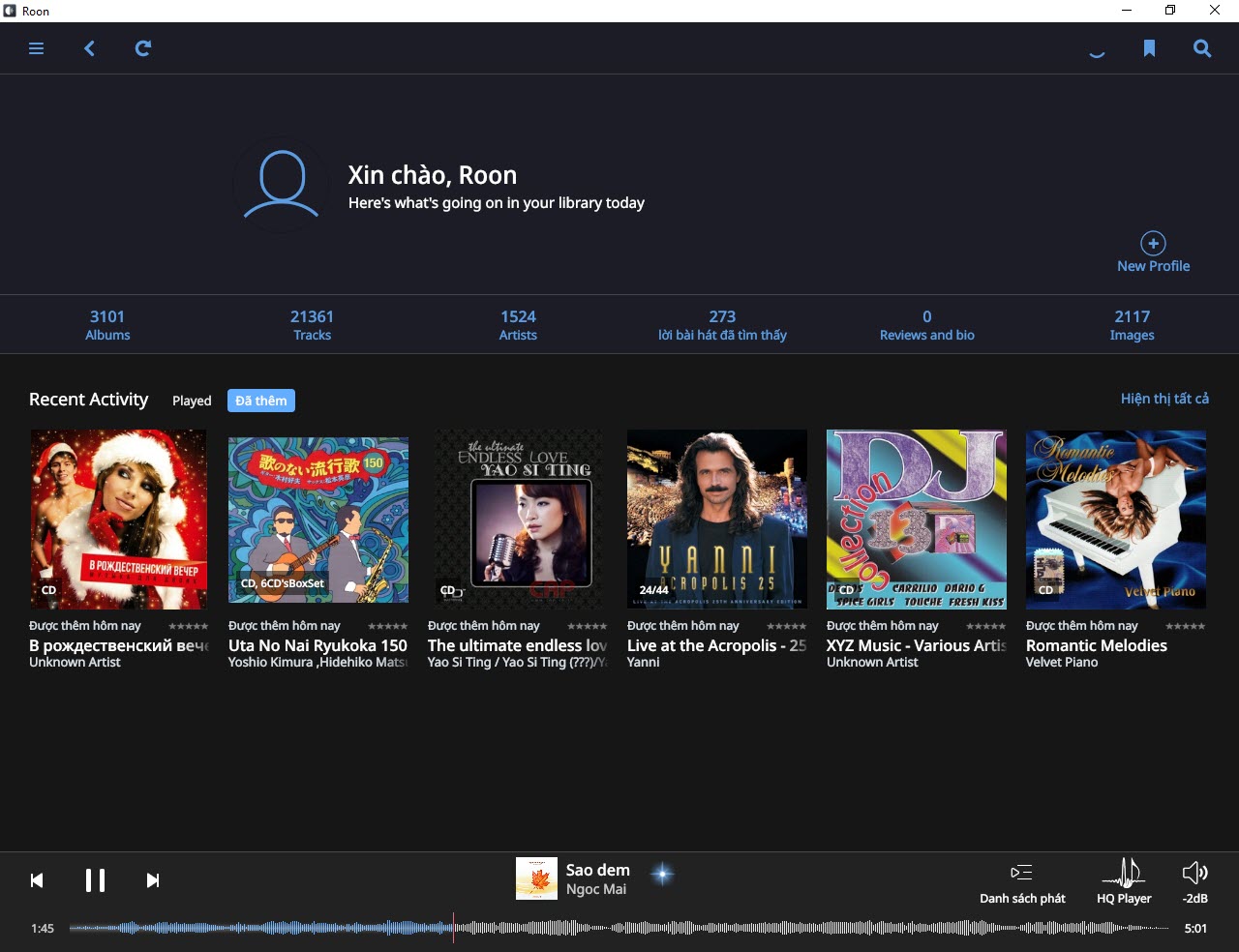Click the profile avatar icon
This screenshot has width=1239, height=952.
pos(282,185)
